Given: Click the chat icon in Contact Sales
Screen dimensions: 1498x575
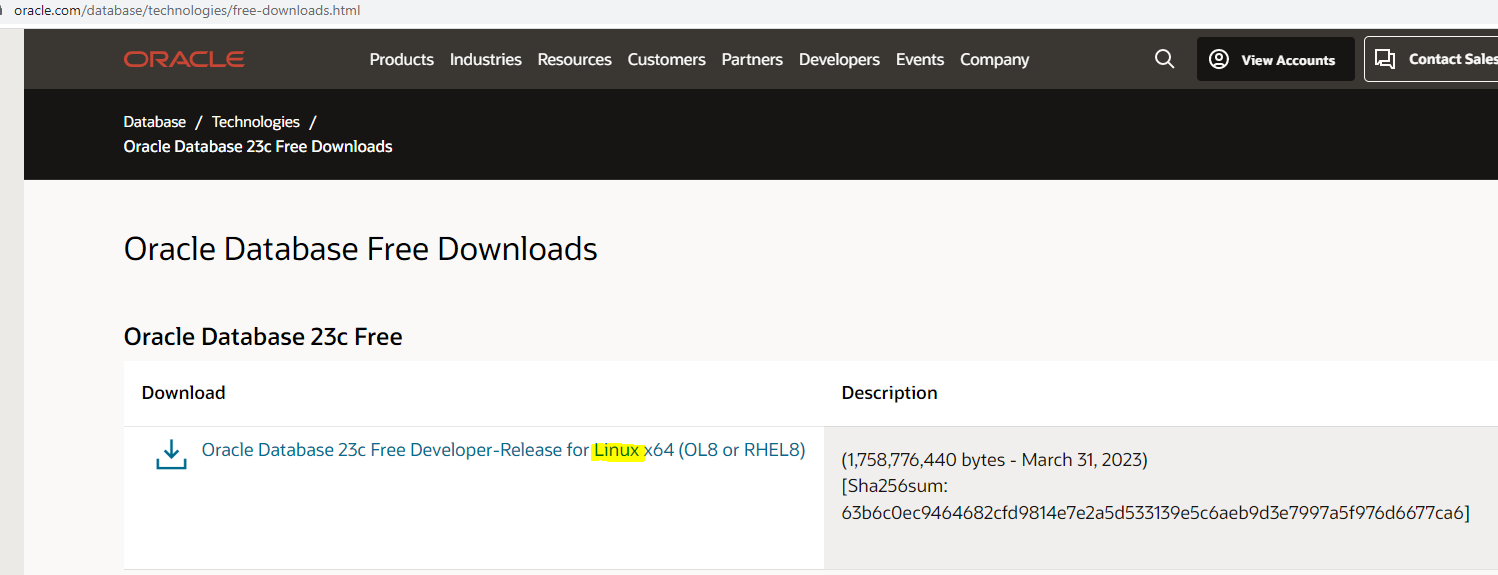Looking at the screenshot, I should point(1385,59).
